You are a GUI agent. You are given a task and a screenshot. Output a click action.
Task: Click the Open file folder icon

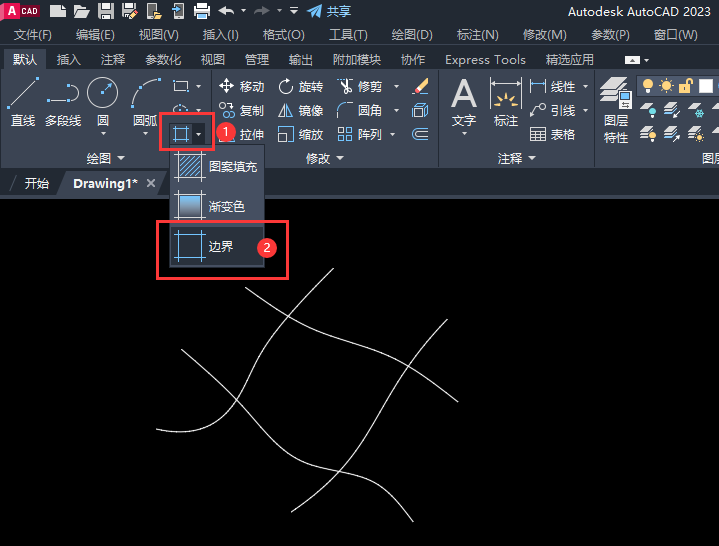[x=82, y=11]
